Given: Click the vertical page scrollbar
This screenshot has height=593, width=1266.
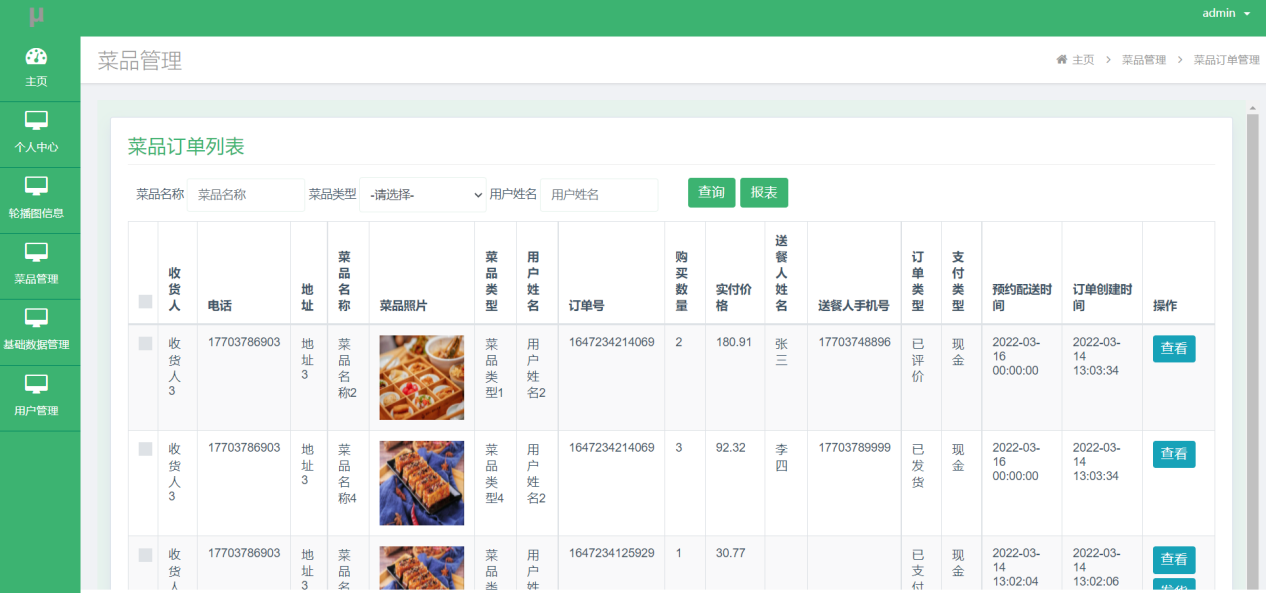Looking at the screenshot, I should tap(1252, 350).
